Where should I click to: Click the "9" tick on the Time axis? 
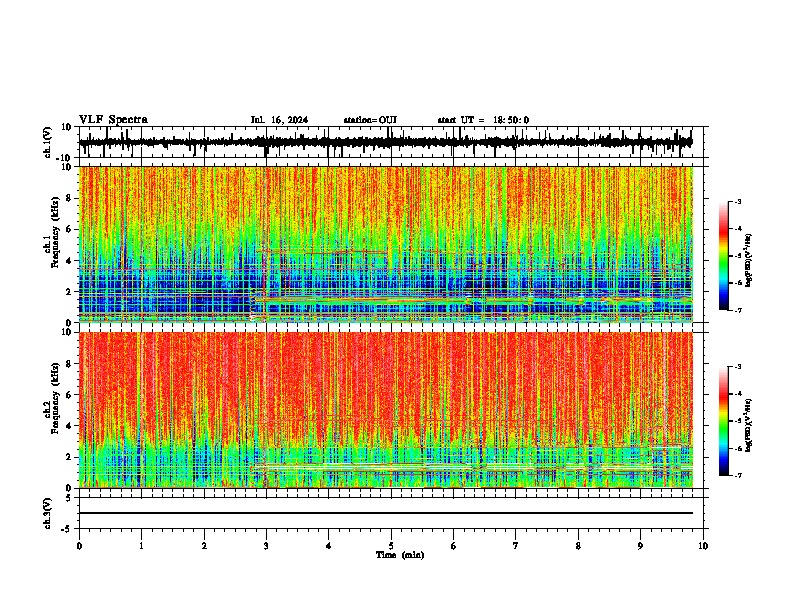click(640, 546)
